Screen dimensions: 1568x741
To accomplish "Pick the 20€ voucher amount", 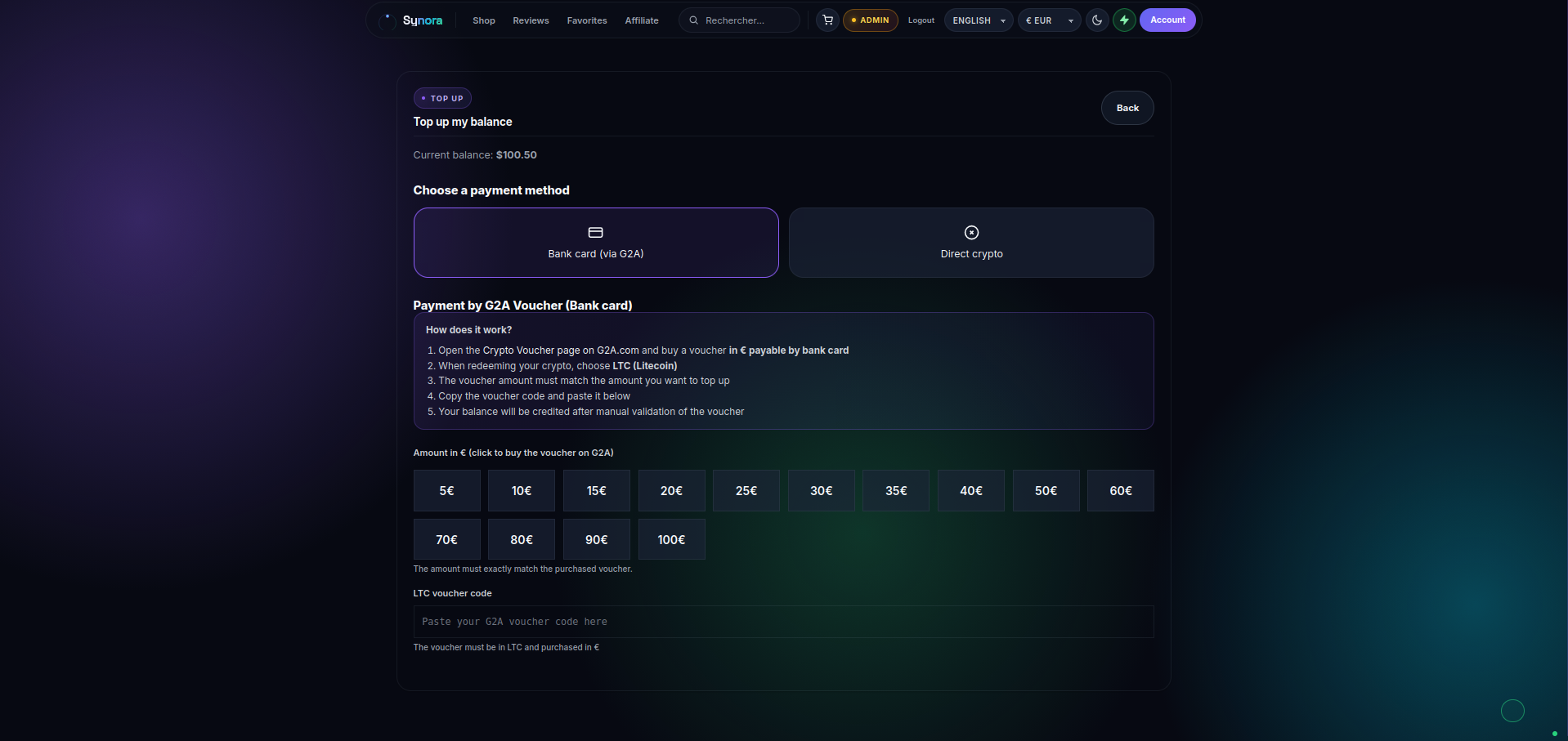I will point(671,491).
